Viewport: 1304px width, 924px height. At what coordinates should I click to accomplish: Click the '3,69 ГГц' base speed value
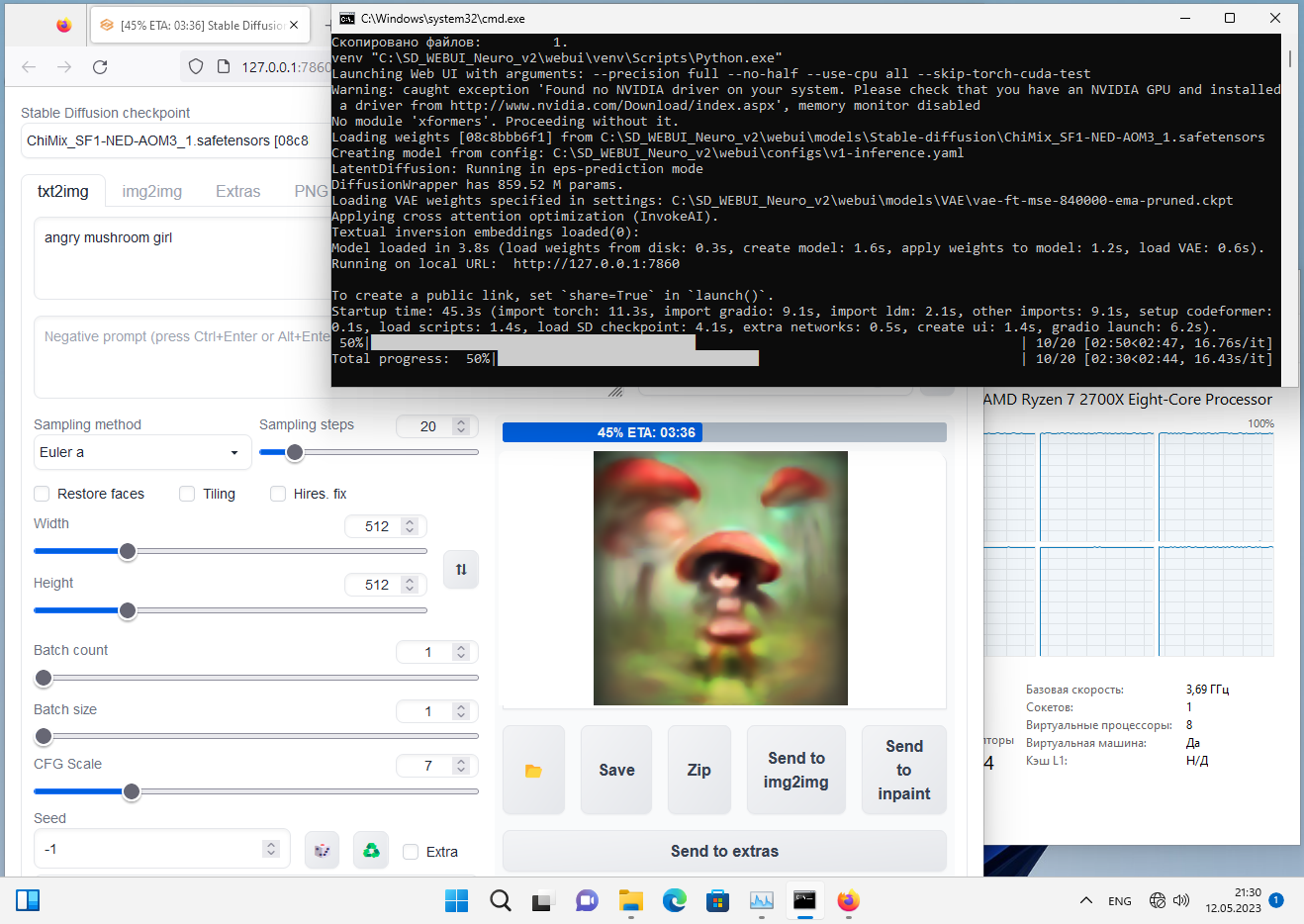(x=1208, y=690)
